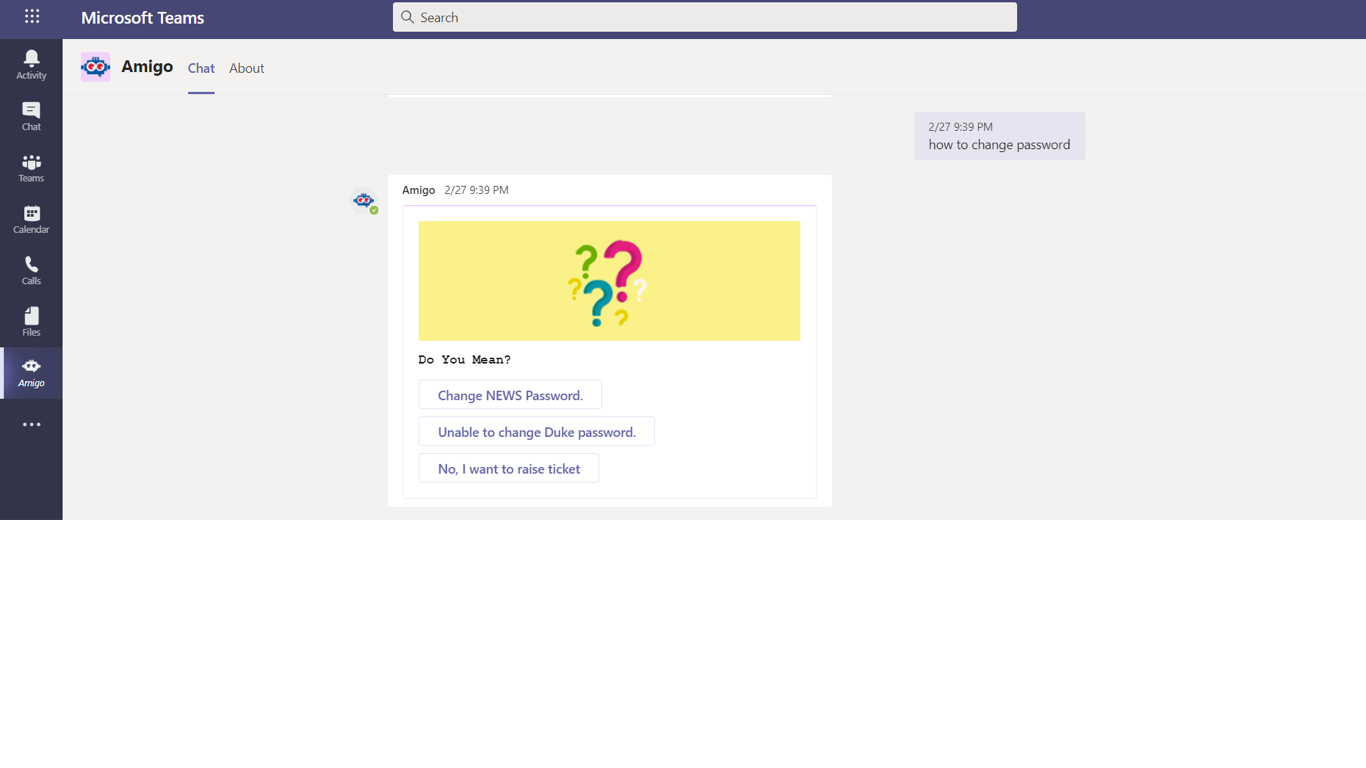Click the Microsoft Teams title in the top bar
The image size is (1366, 768).
(143, 17)
